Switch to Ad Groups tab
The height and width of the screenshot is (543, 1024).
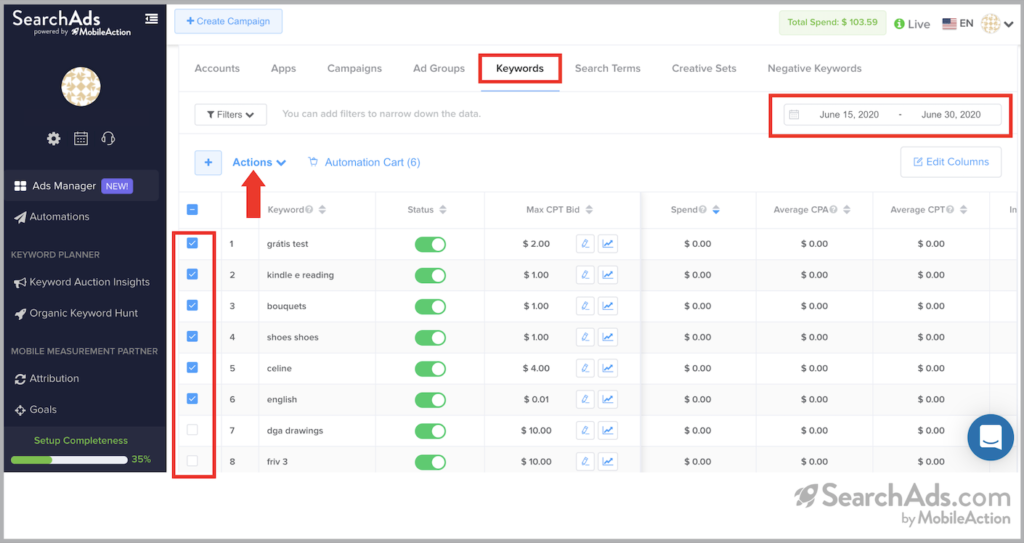(439, 69)
